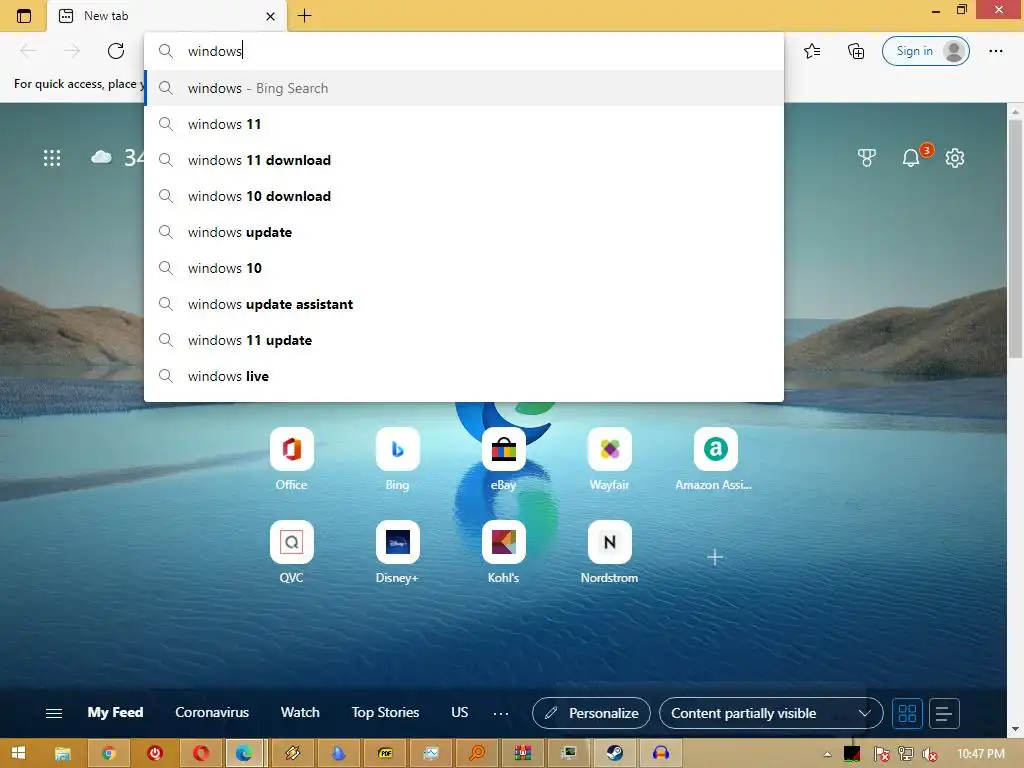Open Edge Settings and more menu
1024x768 pixels.
tap(995, 51)
